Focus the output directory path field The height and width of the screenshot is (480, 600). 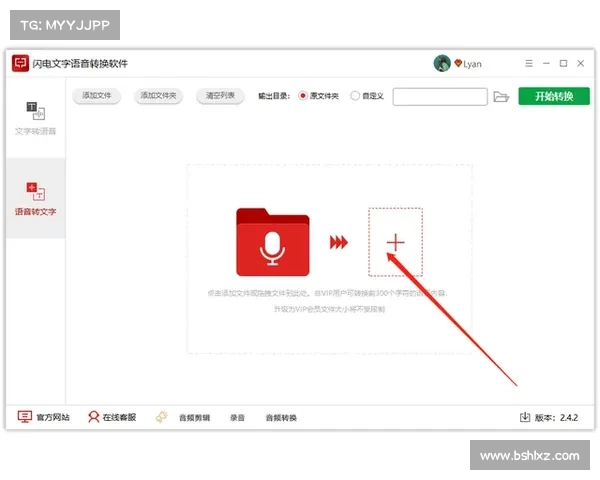tap(440, 96)
